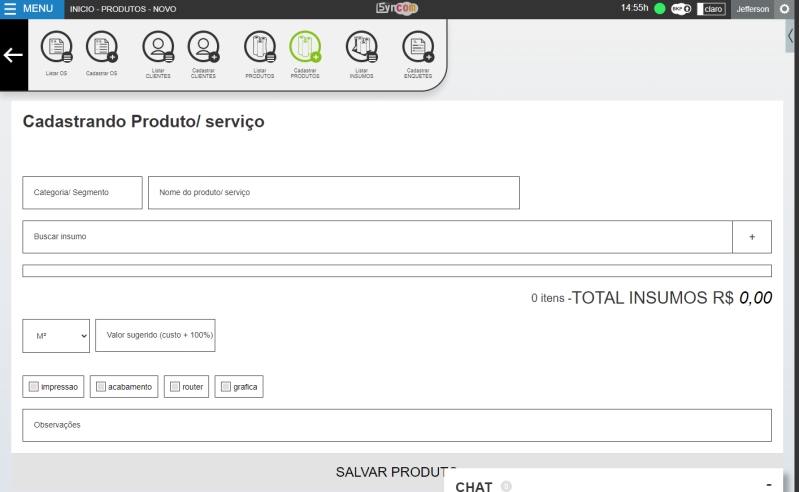The width and height of the screenshot is (799, 492).
Task: Check the impressao checkbox
Action: pyautogui.click(x=35, y=386)
